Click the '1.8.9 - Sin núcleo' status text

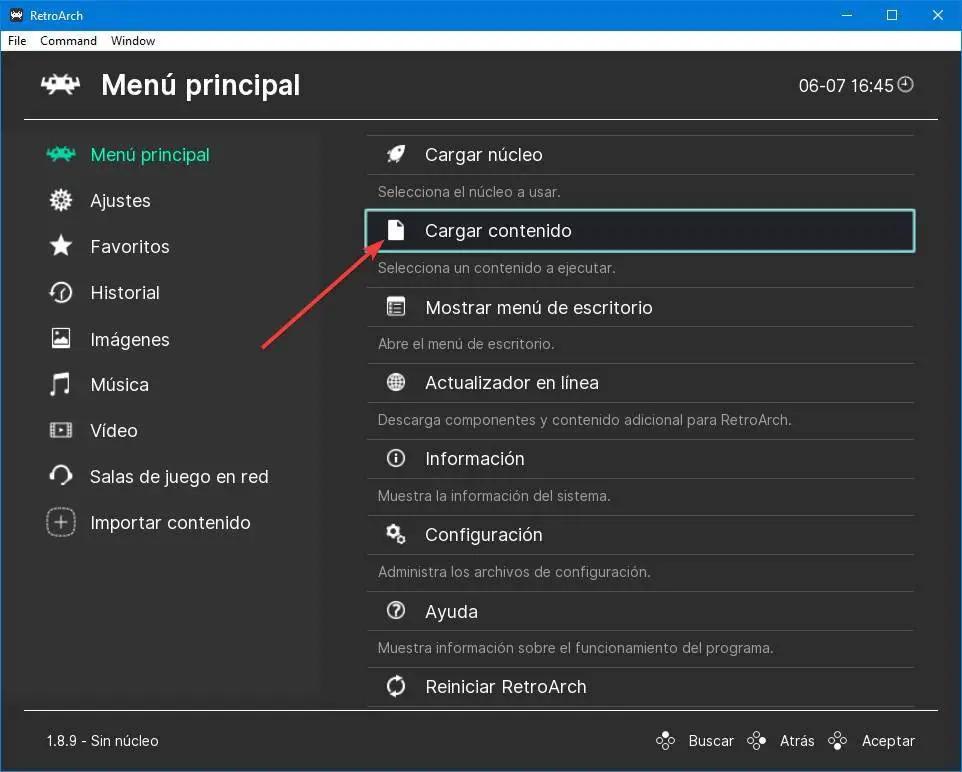tap(102, 741)
